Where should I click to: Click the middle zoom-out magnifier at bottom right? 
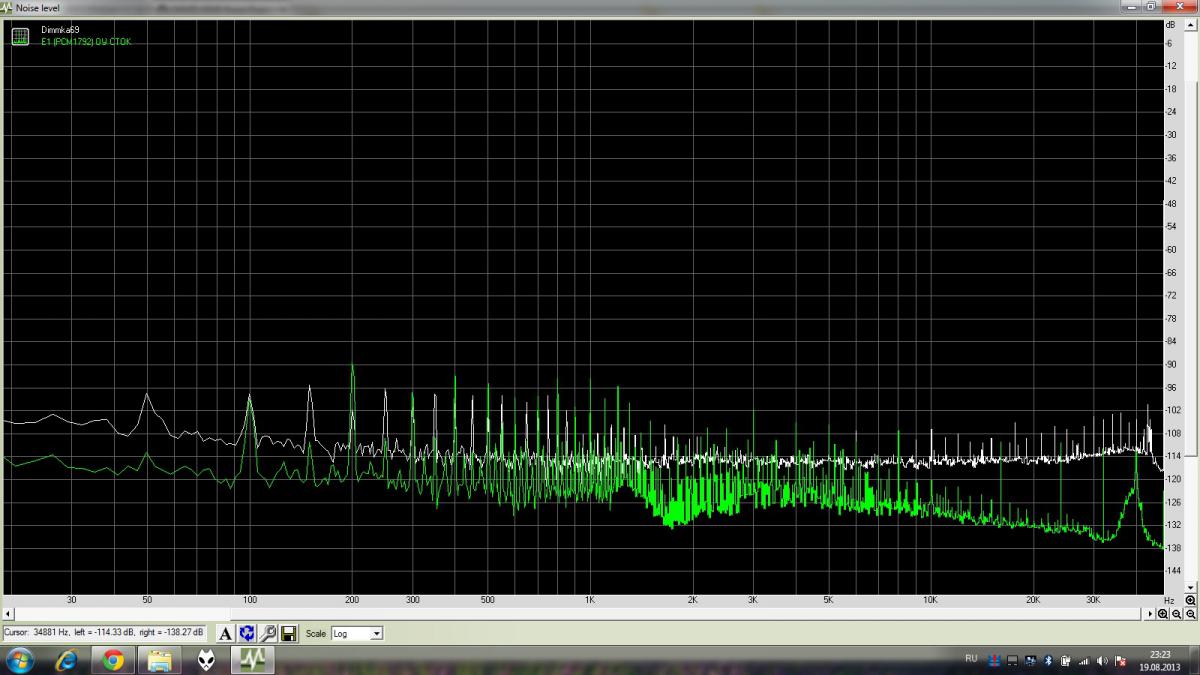pyautogui.click(x=1177, y=613)
